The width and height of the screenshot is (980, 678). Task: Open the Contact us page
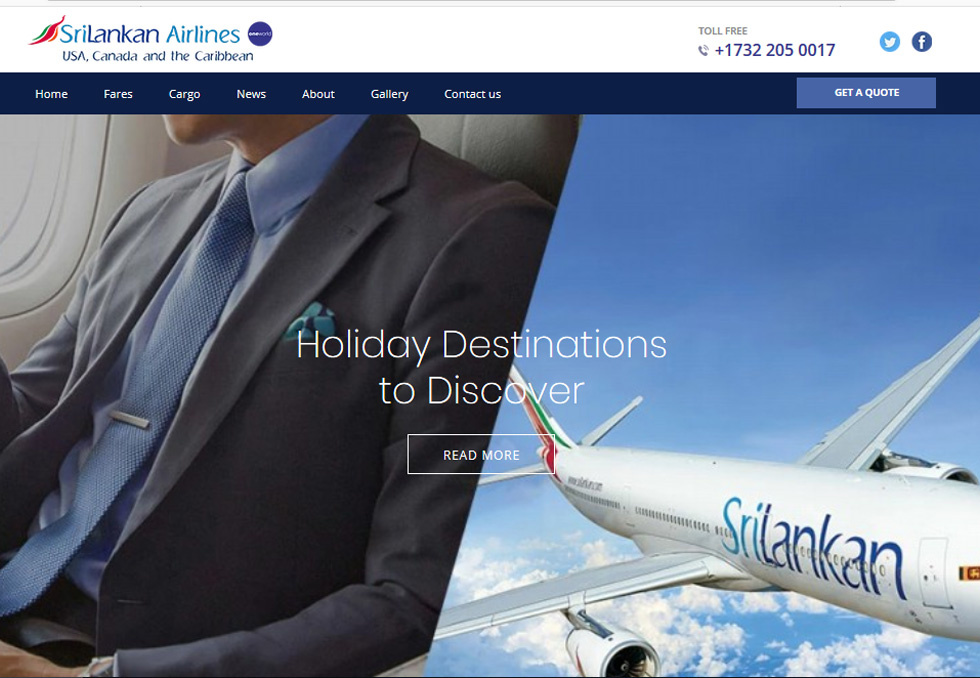[x=472, y=94]
